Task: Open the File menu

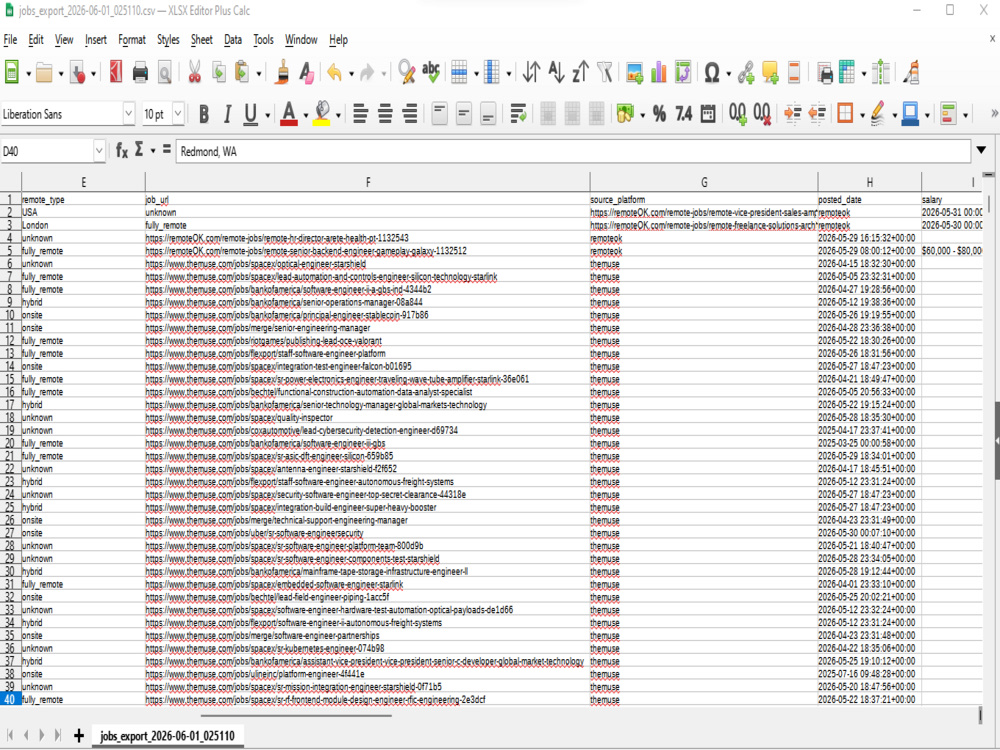Action: [x=10, y=40]
